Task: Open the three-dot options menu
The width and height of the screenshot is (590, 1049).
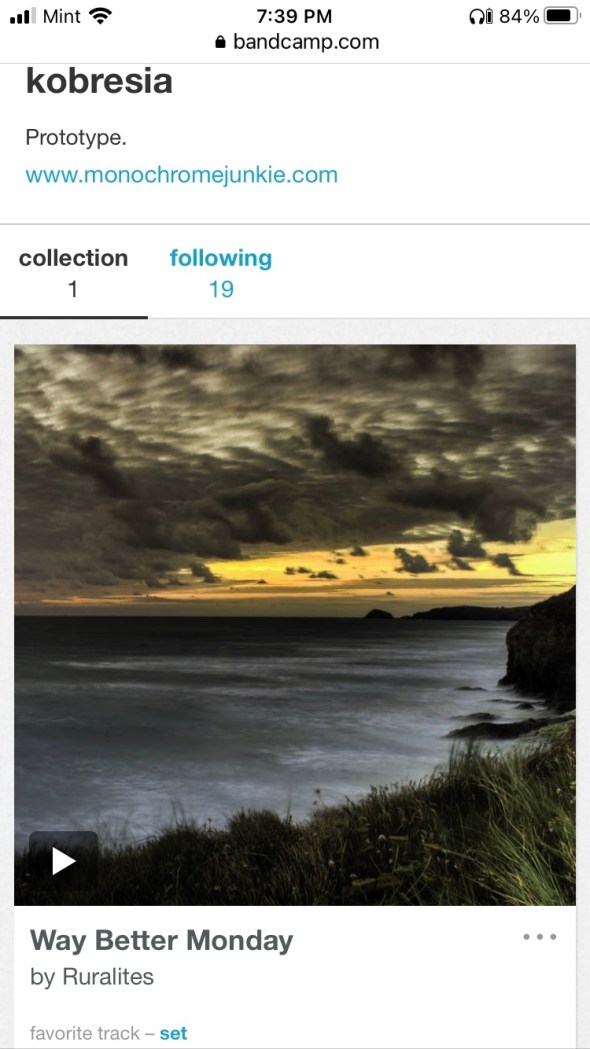Action: pos(540,937)
